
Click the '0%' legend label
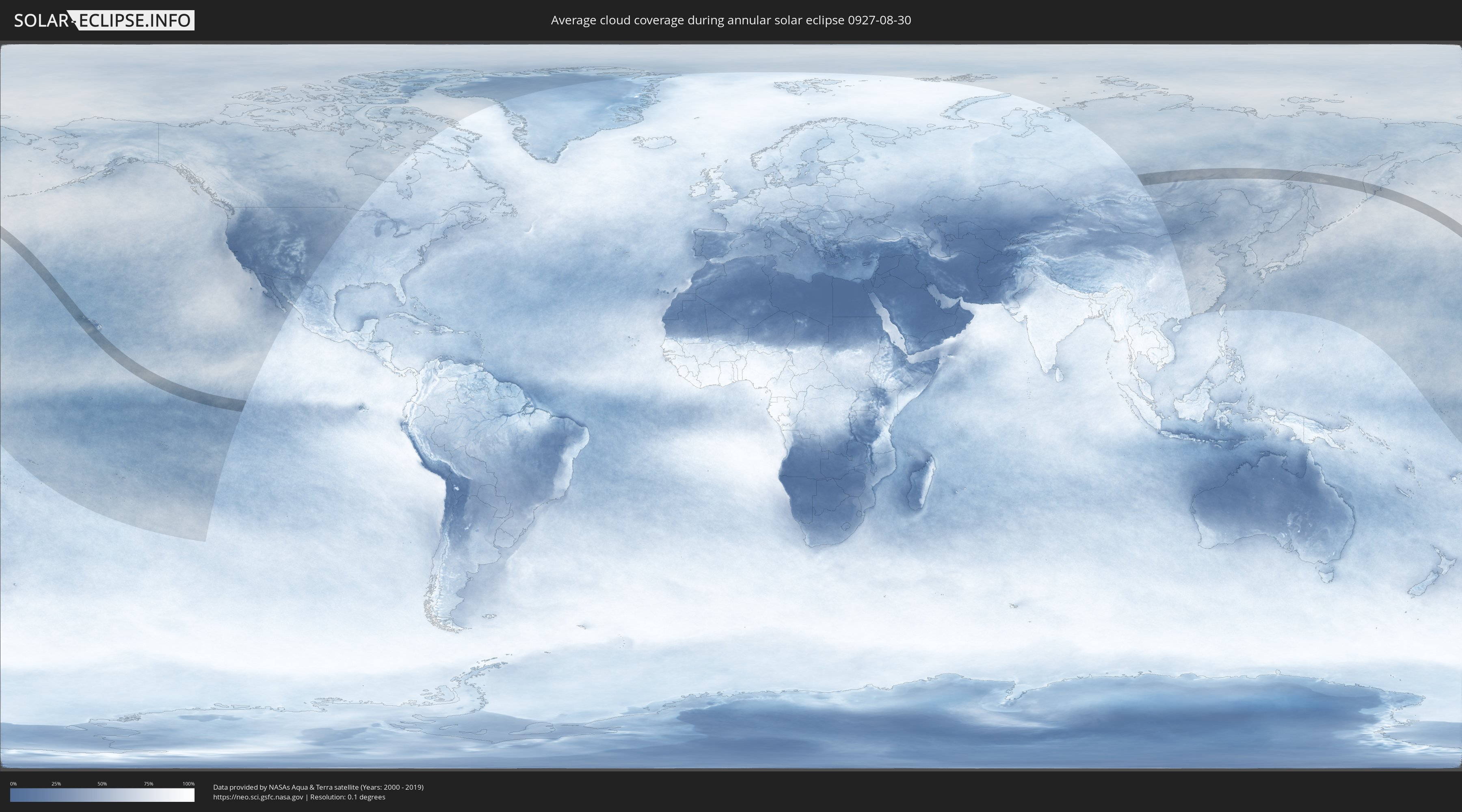[13, 784]
